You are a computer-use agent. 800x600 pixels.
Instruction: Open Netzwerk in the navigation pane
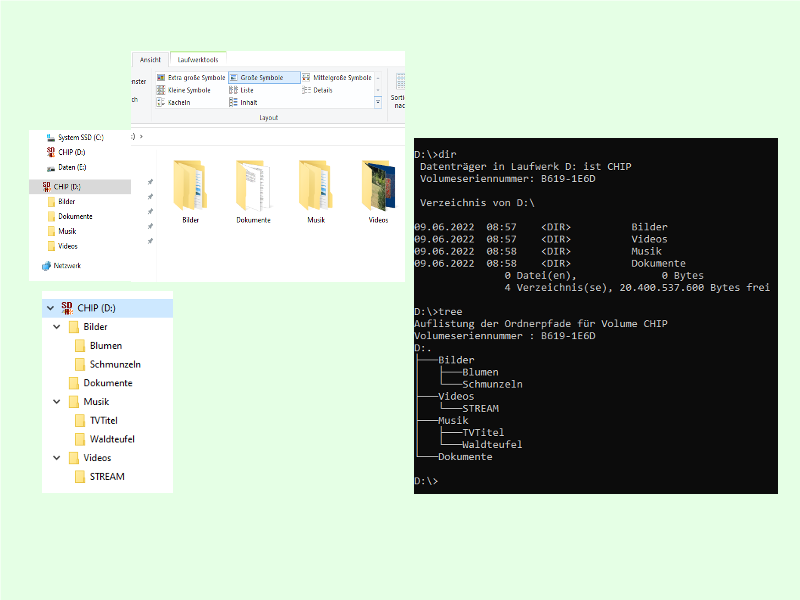62,266
